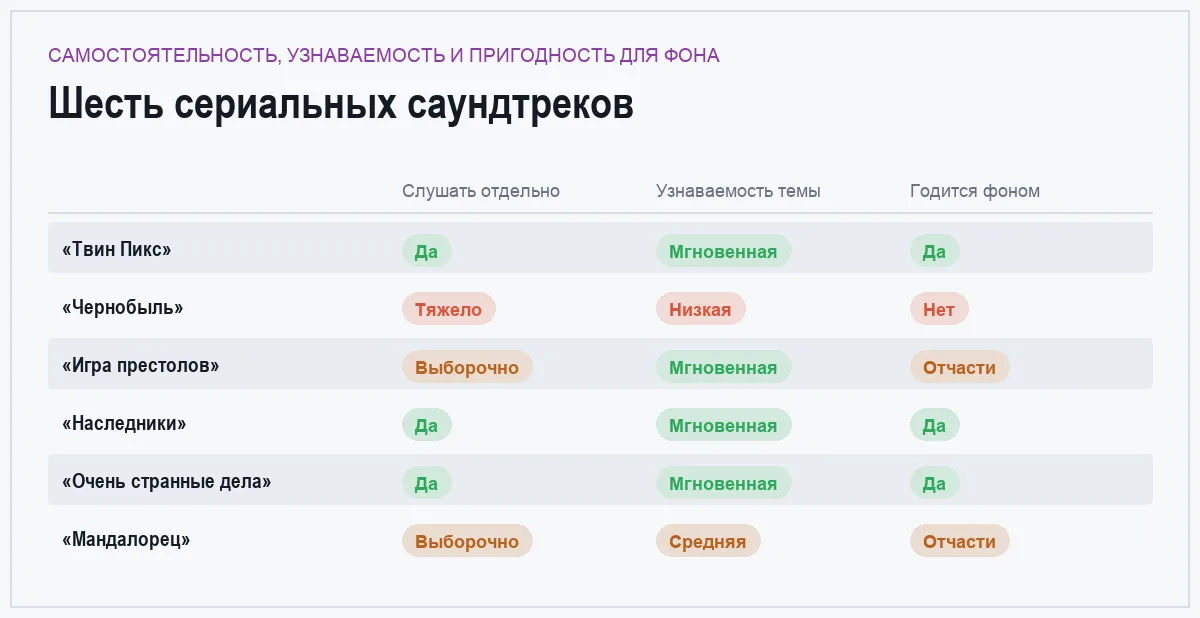Click «Выборочно» in the Игра престолов row
Screen dimensions: 1200x618
pos(467,367)
